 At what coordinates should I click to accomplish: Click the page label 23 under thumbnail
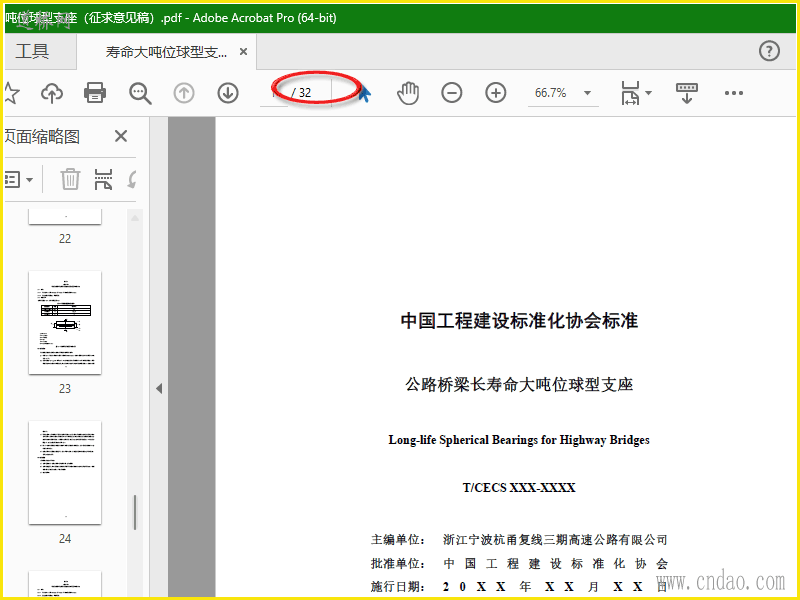click(65, 389)
